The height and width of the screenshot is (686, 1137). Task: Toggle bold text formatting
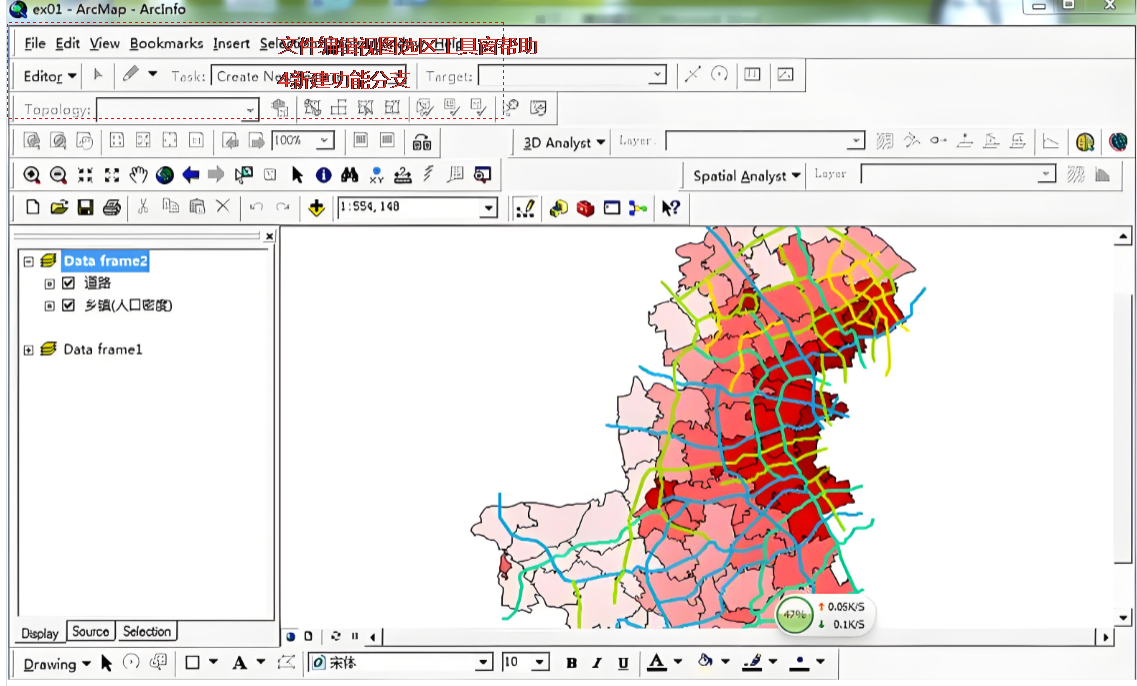[571, 663]
